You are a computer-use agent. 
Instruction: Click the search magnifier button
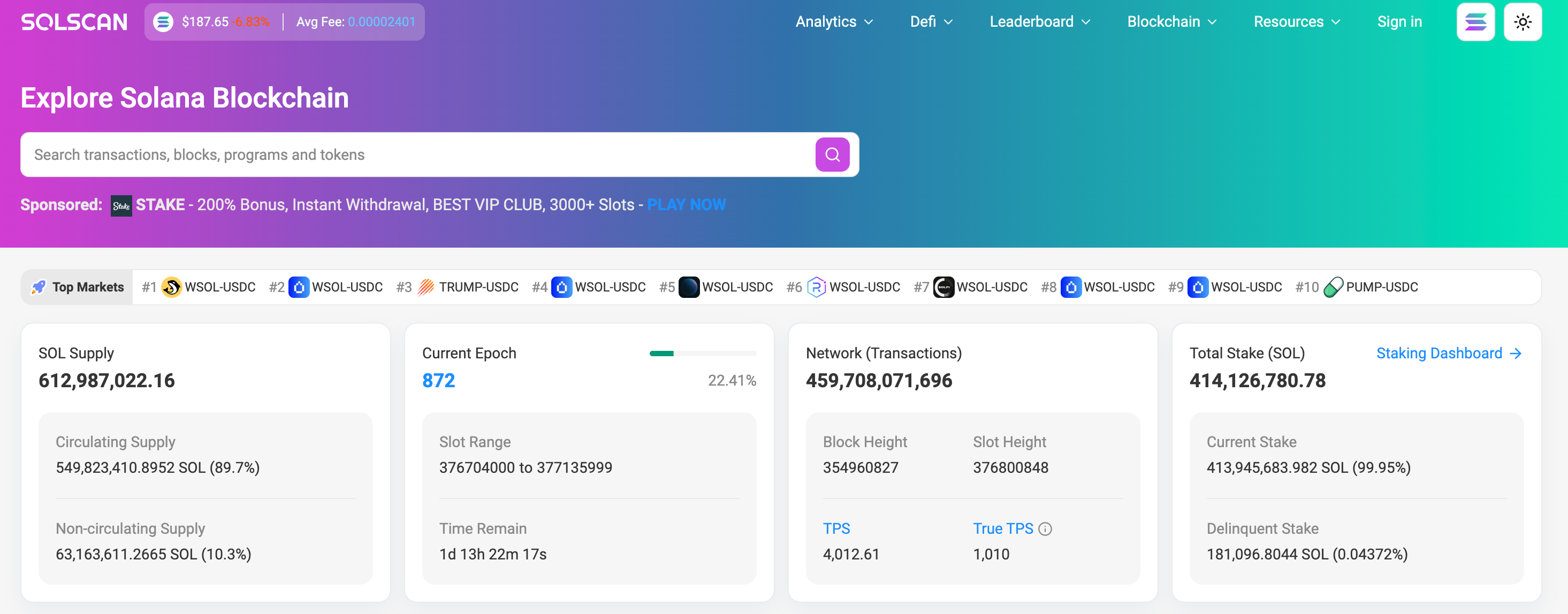832,155
